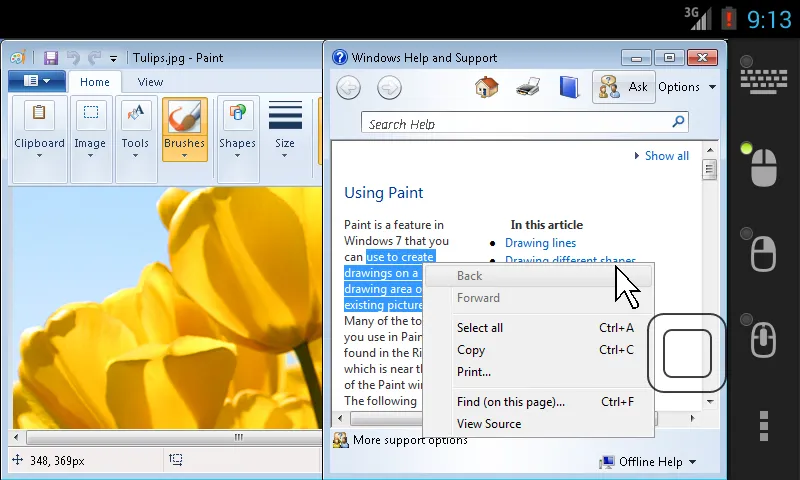Open the Customize Quick Access Toolbar arrow
The height and width of the screenshot is (480, 800).
click(x=113, y=59)
